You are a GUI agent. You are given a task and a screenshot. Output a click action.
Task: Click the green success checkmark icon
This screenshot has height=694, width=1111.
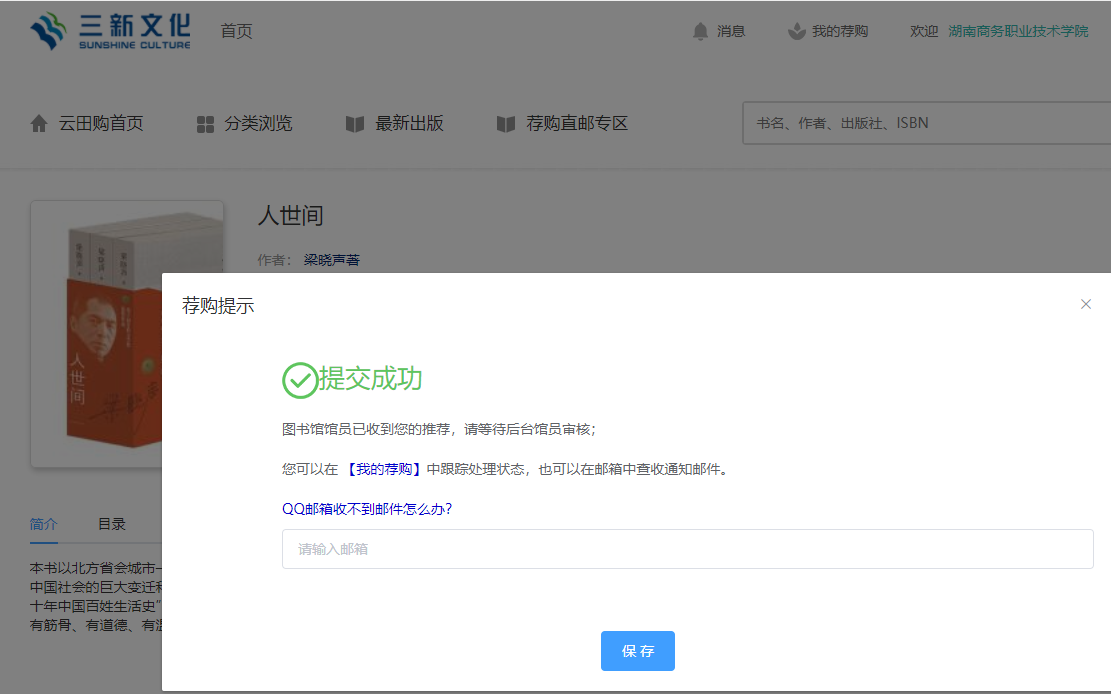[300, 380]
